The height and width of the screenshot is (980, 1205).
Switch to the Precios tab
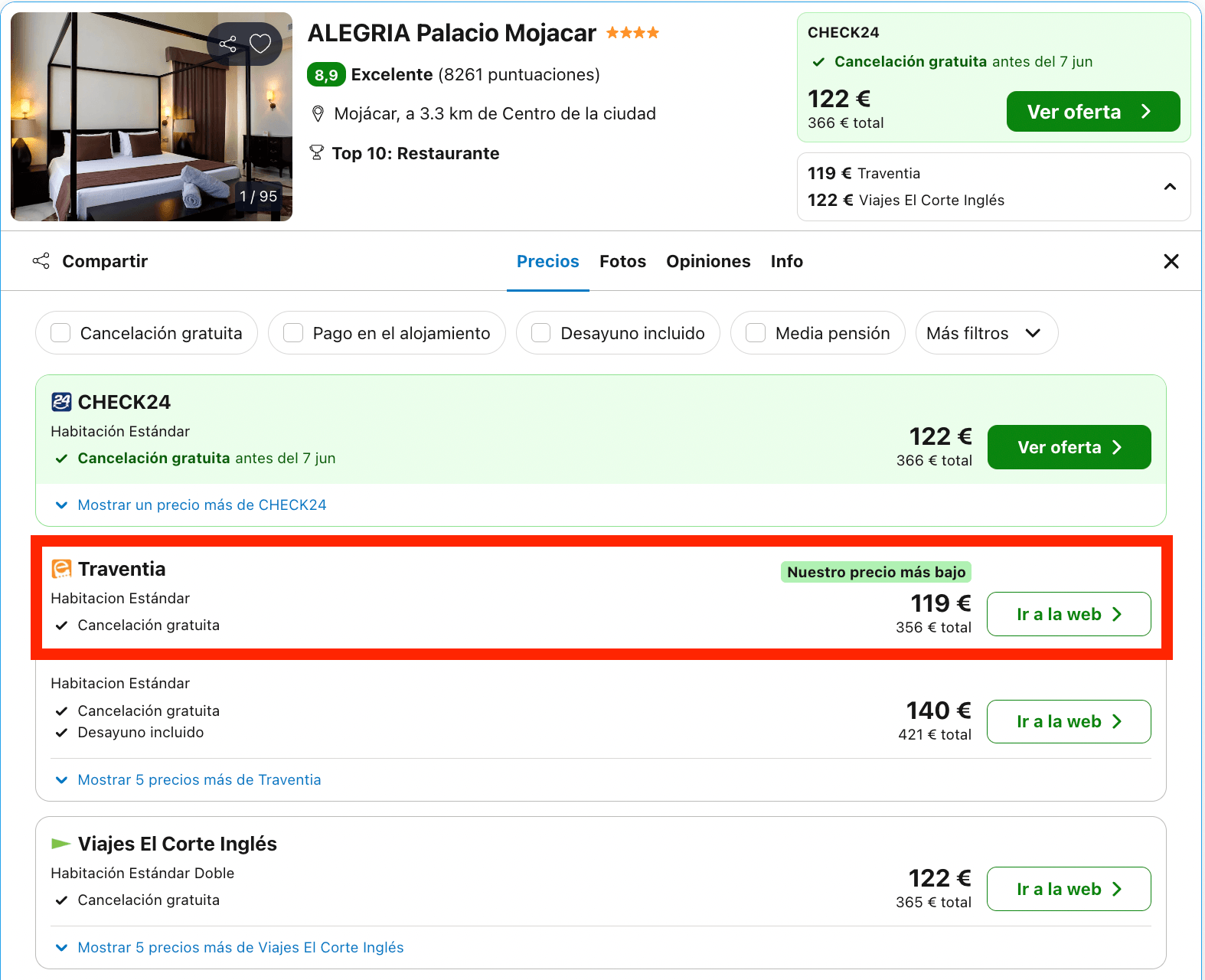click(548, 261)
